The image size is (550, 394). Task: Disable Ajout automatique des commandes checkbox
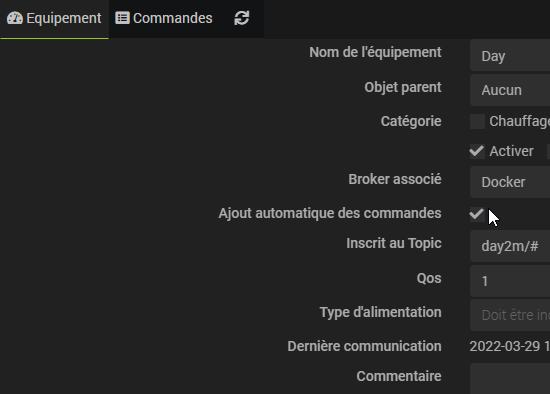coord(477,214)
